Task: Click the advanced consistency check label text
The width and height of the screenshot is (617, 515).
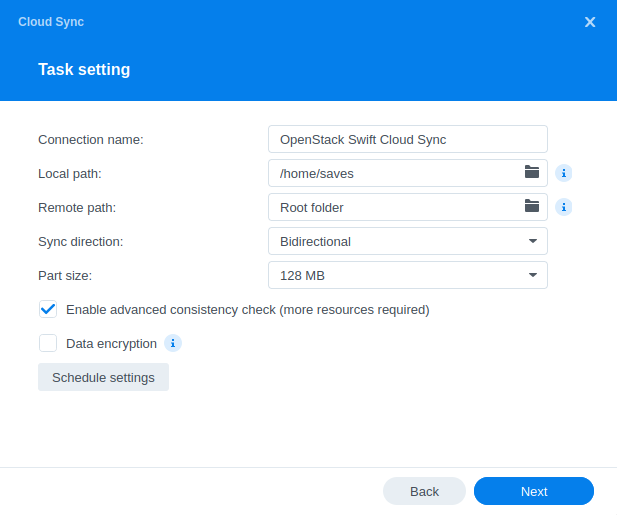Action: pos(247,310)
